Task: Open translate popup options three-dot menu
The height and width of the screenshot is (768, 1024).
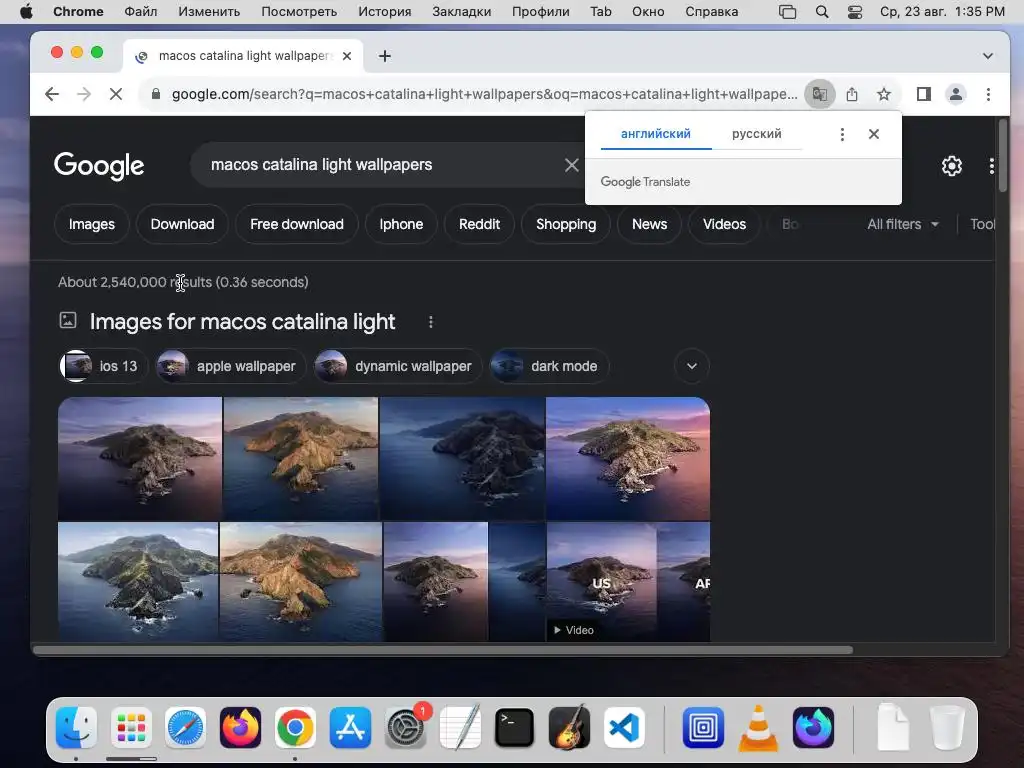Action: point(842,134)
